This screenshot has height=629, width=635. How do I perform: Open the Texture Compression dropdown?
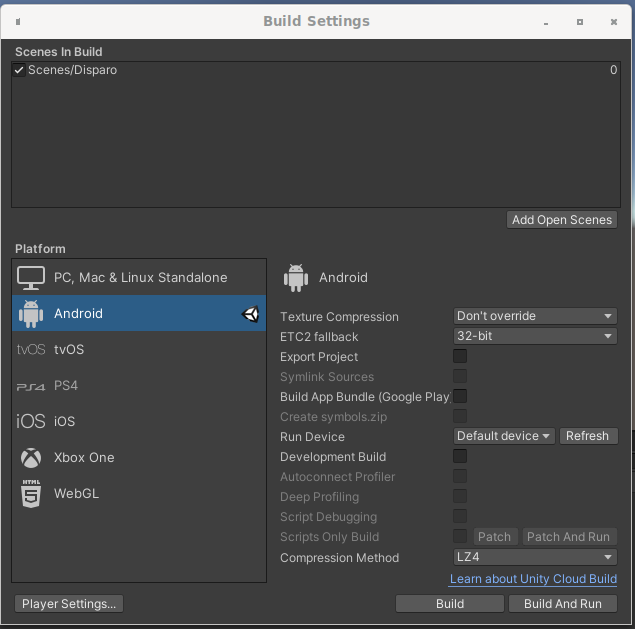(x=535, y=316)
